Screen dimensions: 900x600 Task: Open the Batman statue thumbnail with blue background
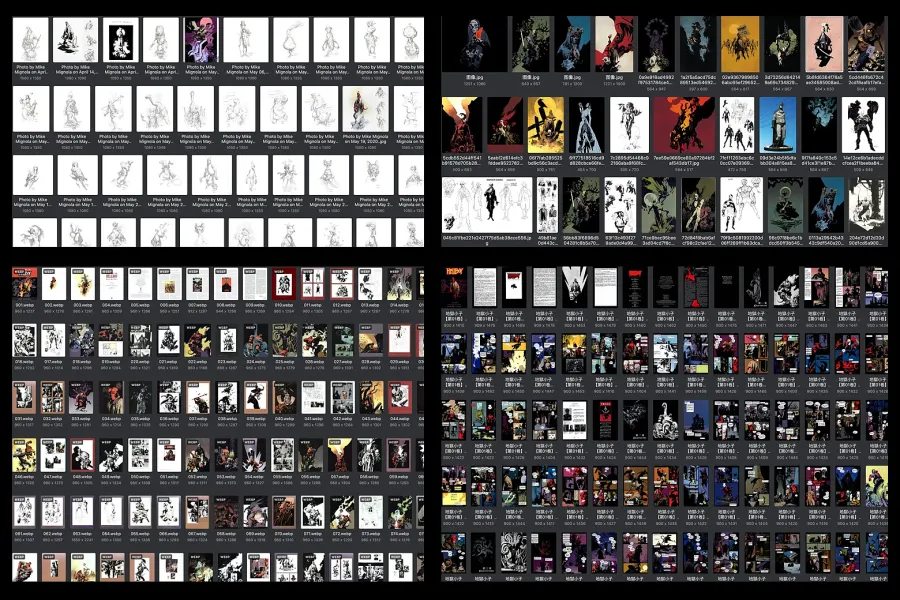[775, 124]
